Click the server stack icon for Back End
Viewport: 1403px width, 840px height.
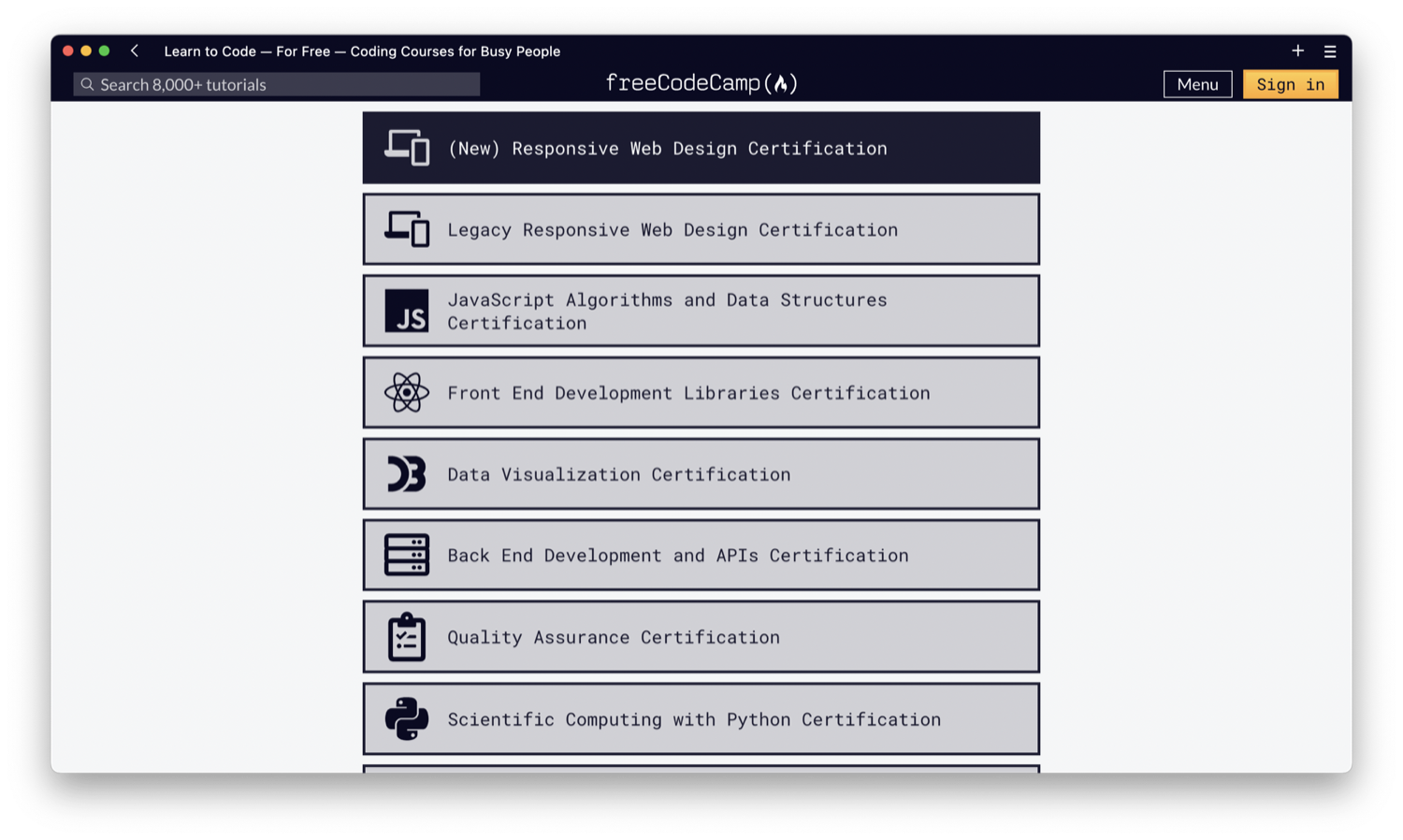tap(407, 556)
